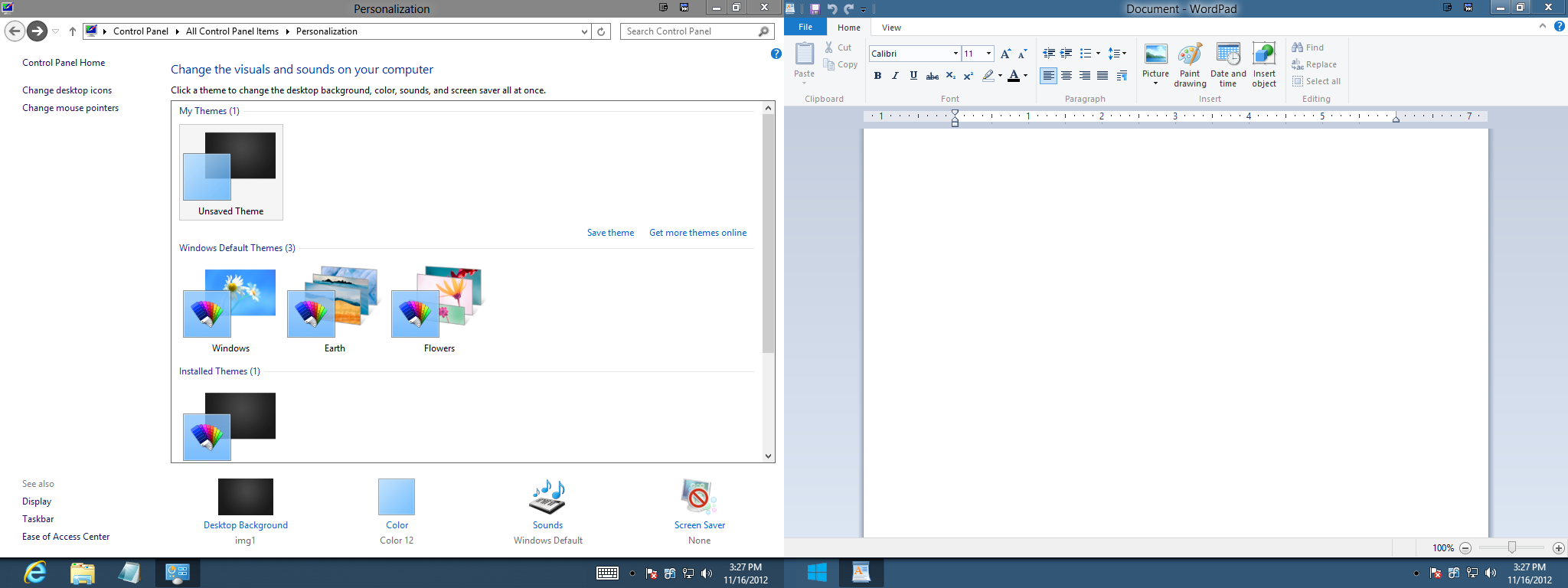Toggle italic formatting
Image resolution: width=1568 pixels, height=588 pixels.
[x=895, y=76]
